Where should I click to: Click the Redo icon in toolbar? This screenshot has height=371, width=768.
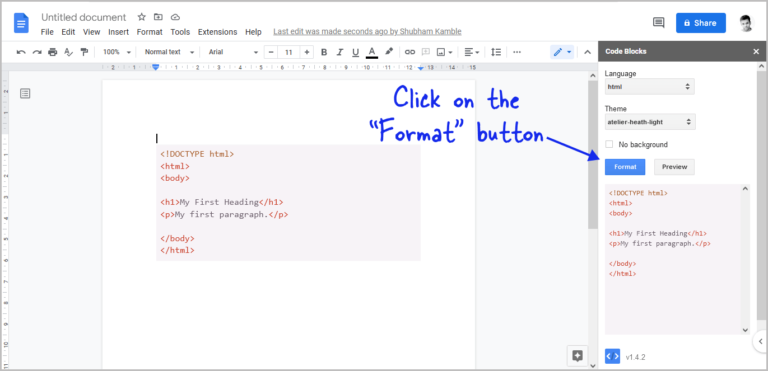(x=37, y=52)
